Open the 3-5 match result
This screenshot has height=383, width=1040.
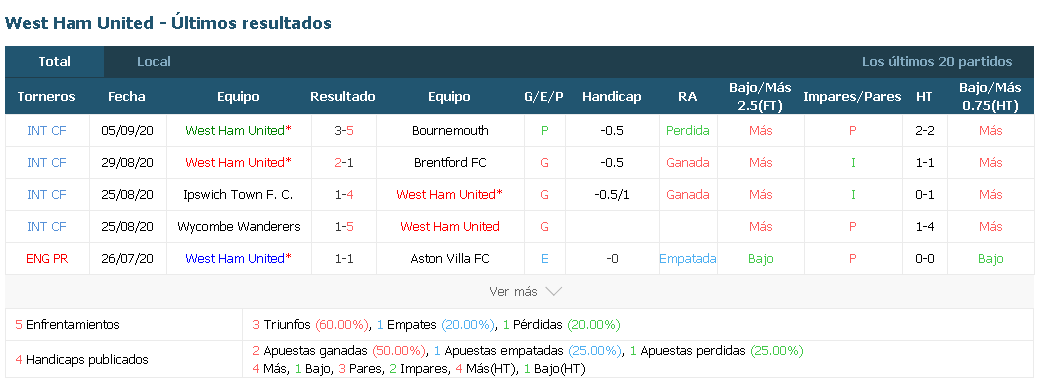coord(344,131)
